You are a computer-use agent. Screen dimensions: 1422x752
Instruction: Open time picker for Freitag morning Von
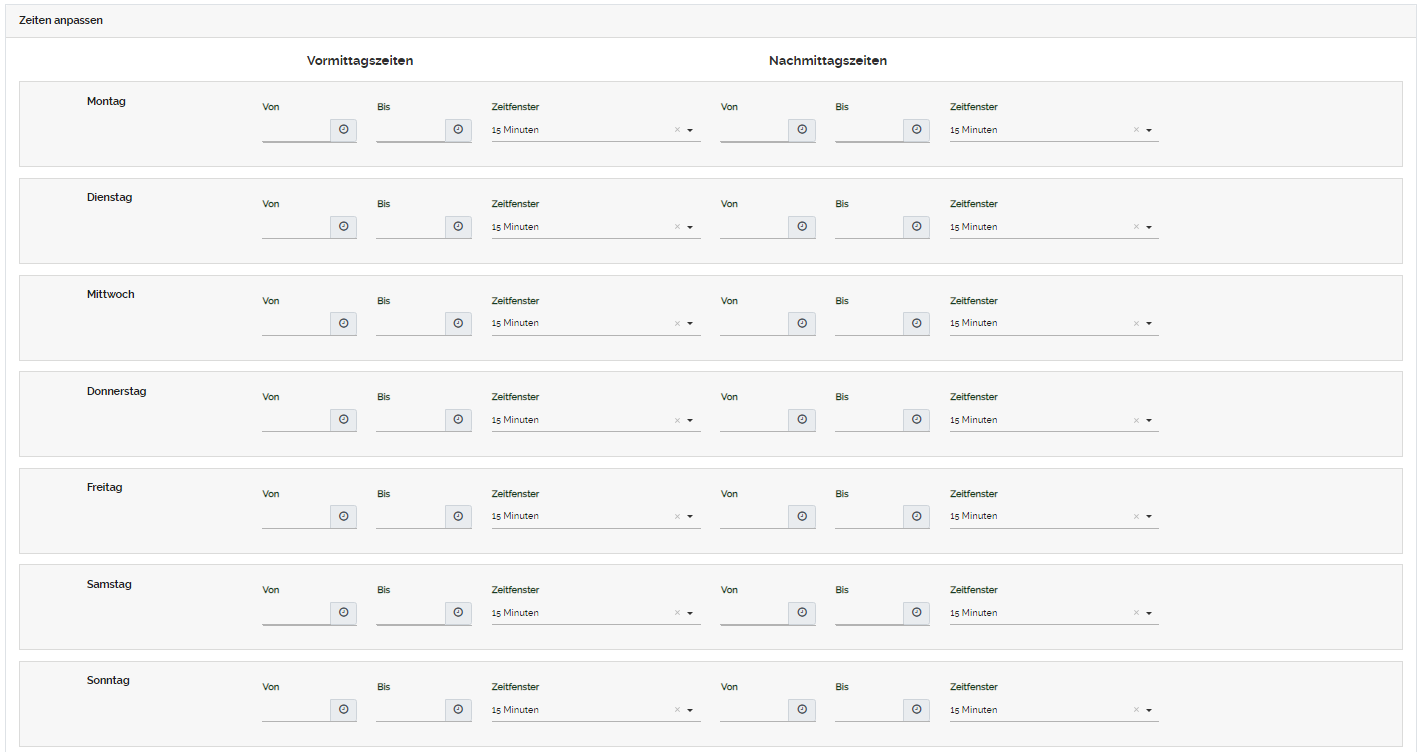click(343, 516)
